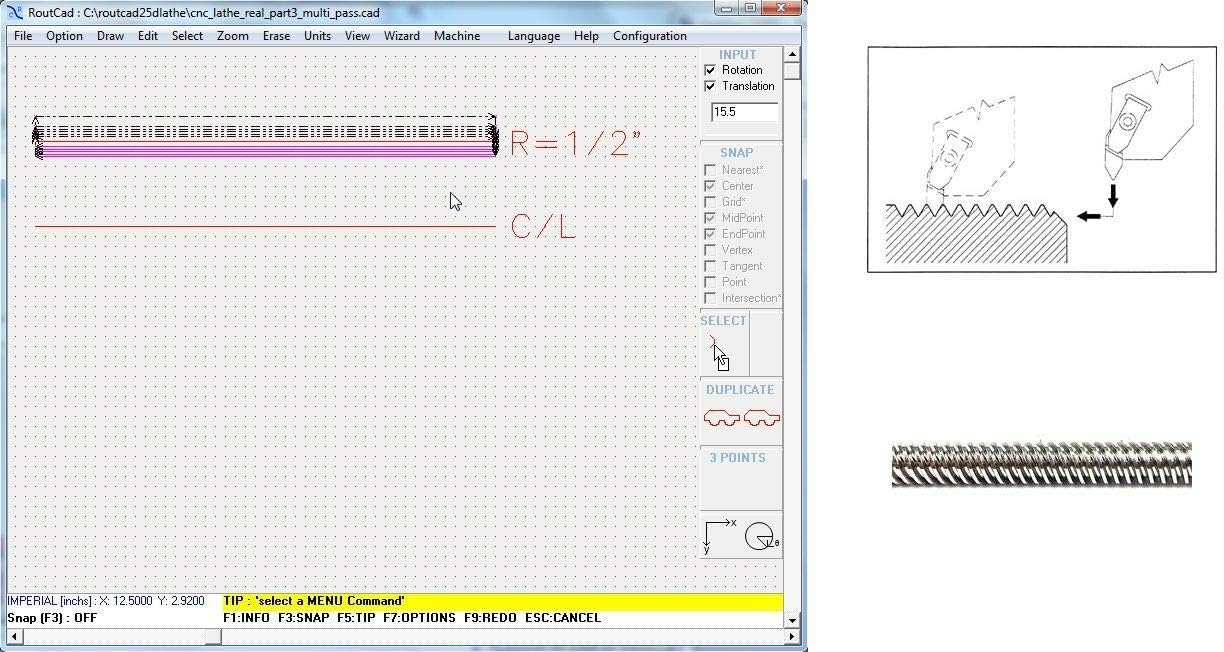Click the IMPERIAL coordinates readout
The image size is (1224, 652).
coord(106,602)
